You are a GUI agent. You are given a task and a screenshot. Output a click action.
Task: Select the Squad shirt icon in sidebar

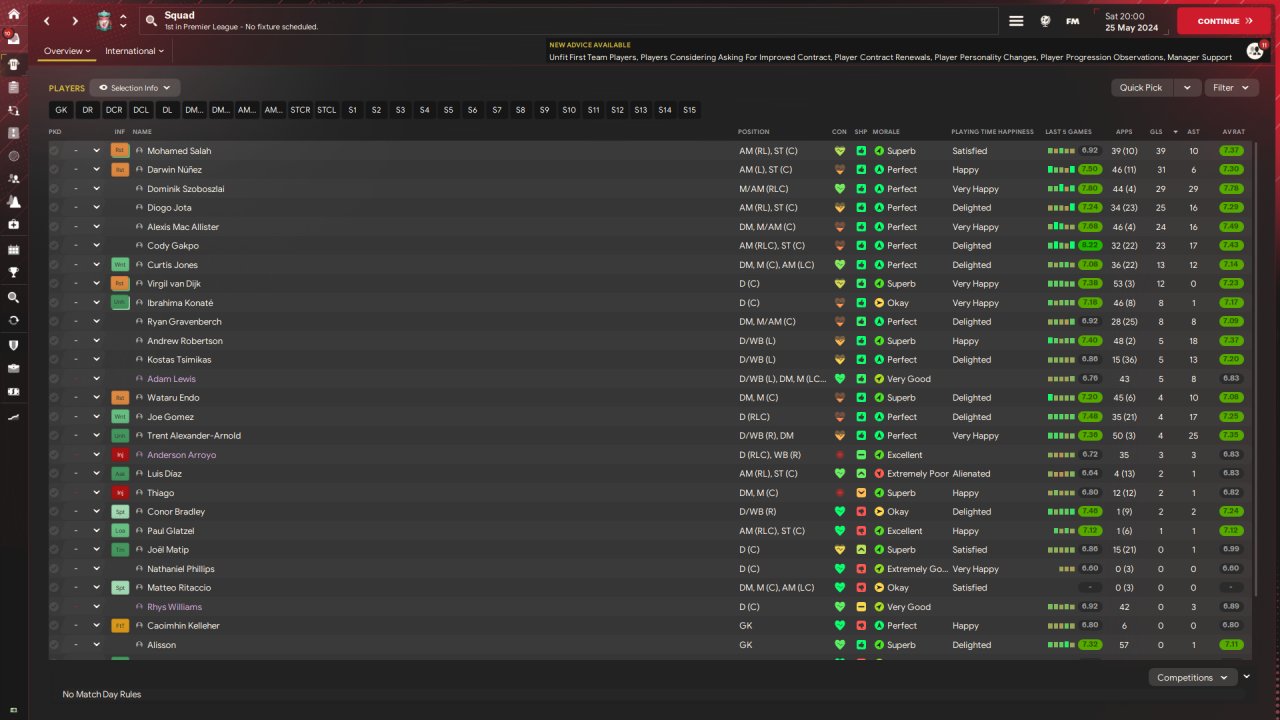pos(14,63)
